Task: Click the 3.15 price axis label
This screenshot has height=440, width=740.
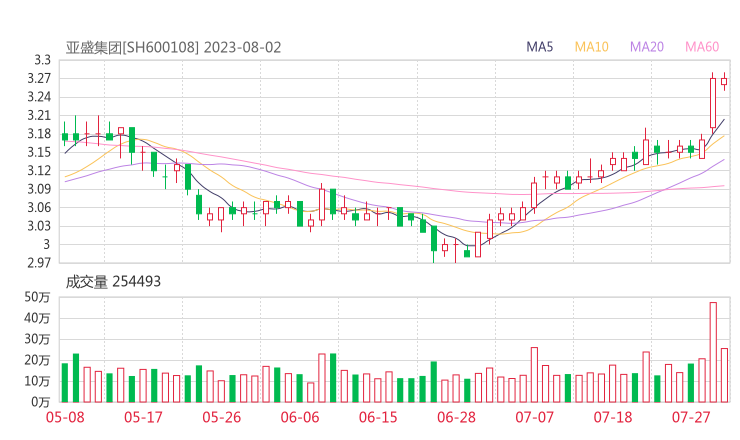Action: [39, 152]
